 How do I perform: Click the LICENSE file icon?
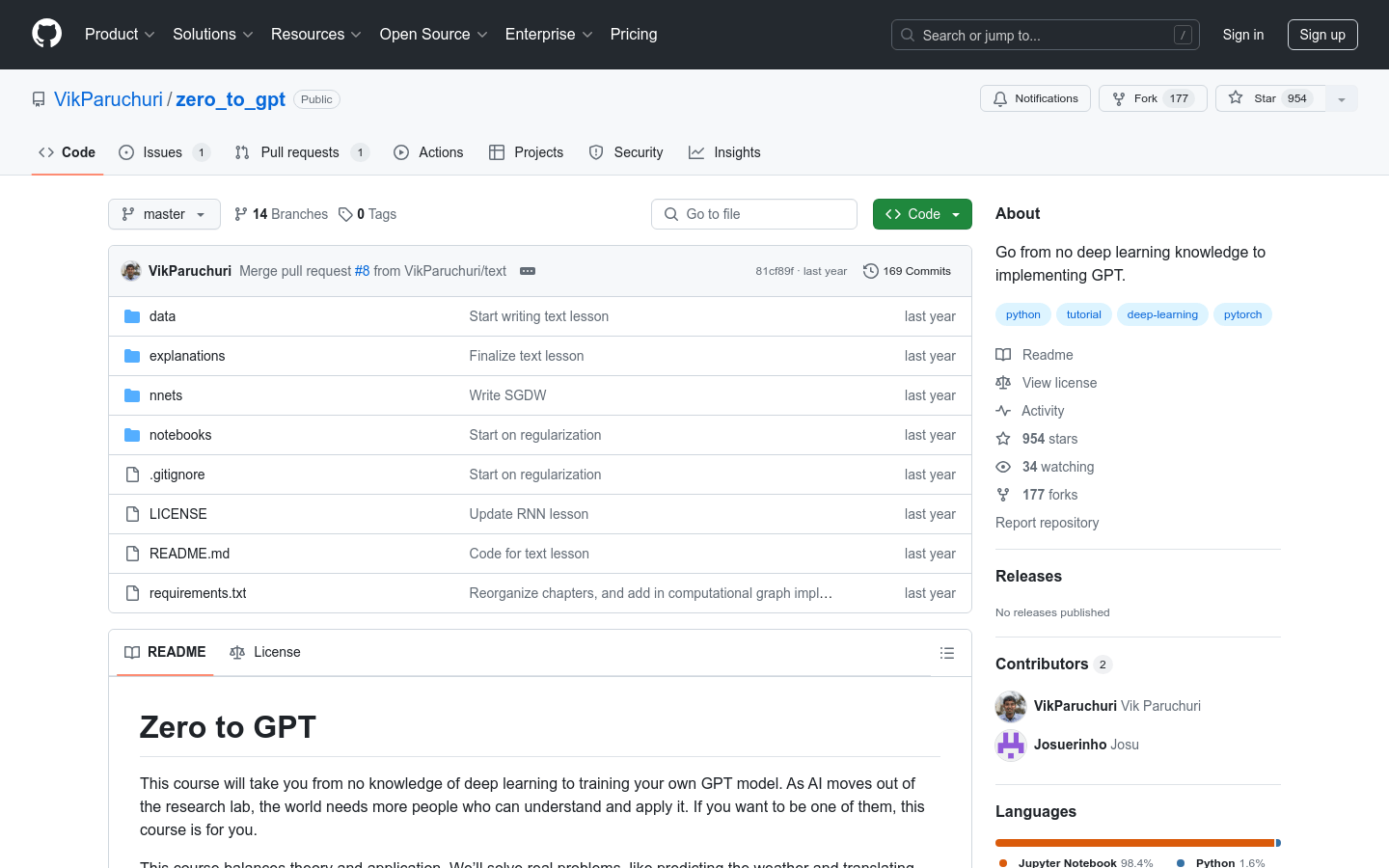[x=132, y=514]
